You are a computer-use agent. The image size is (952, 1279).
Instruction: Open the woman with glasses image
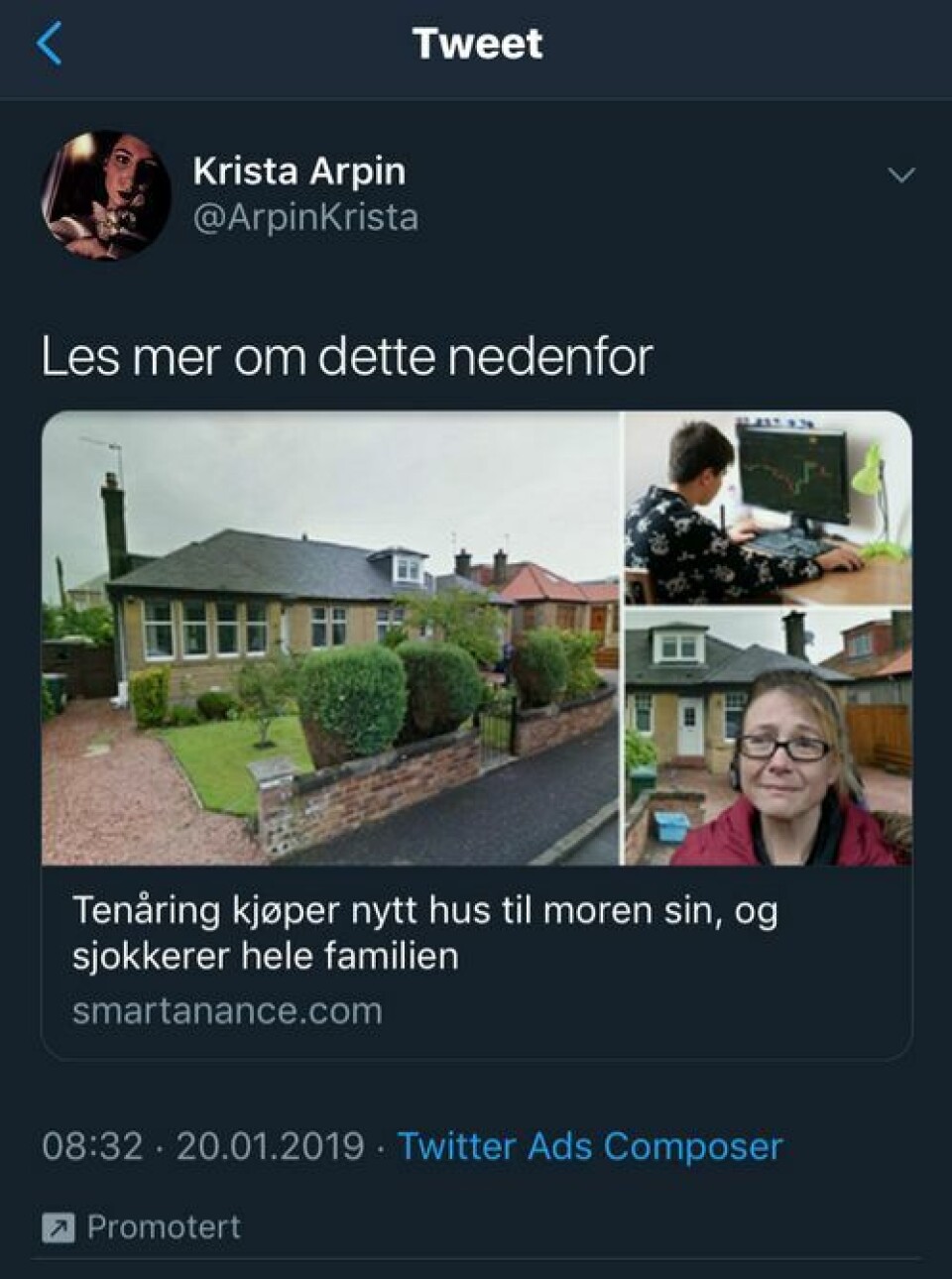point(768,737)
